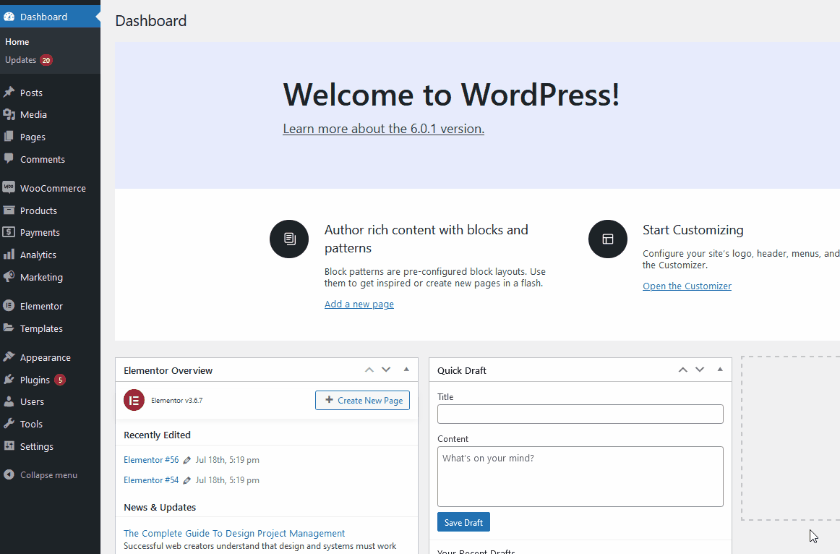The height and width of the screenshot is (554, 840).
Task: Toggle Quick Draft panel collapse triangle
Action: coord(720,370)
